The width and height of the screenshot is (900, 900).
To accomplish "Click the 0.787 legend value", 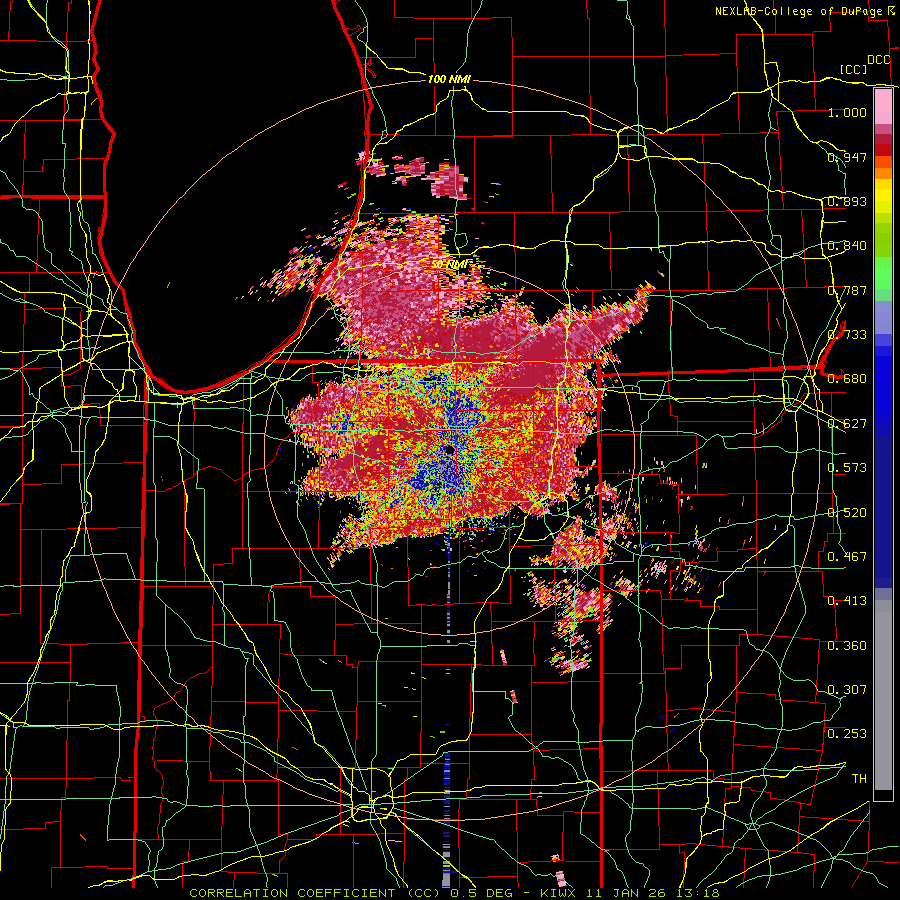I will (847, 290).
